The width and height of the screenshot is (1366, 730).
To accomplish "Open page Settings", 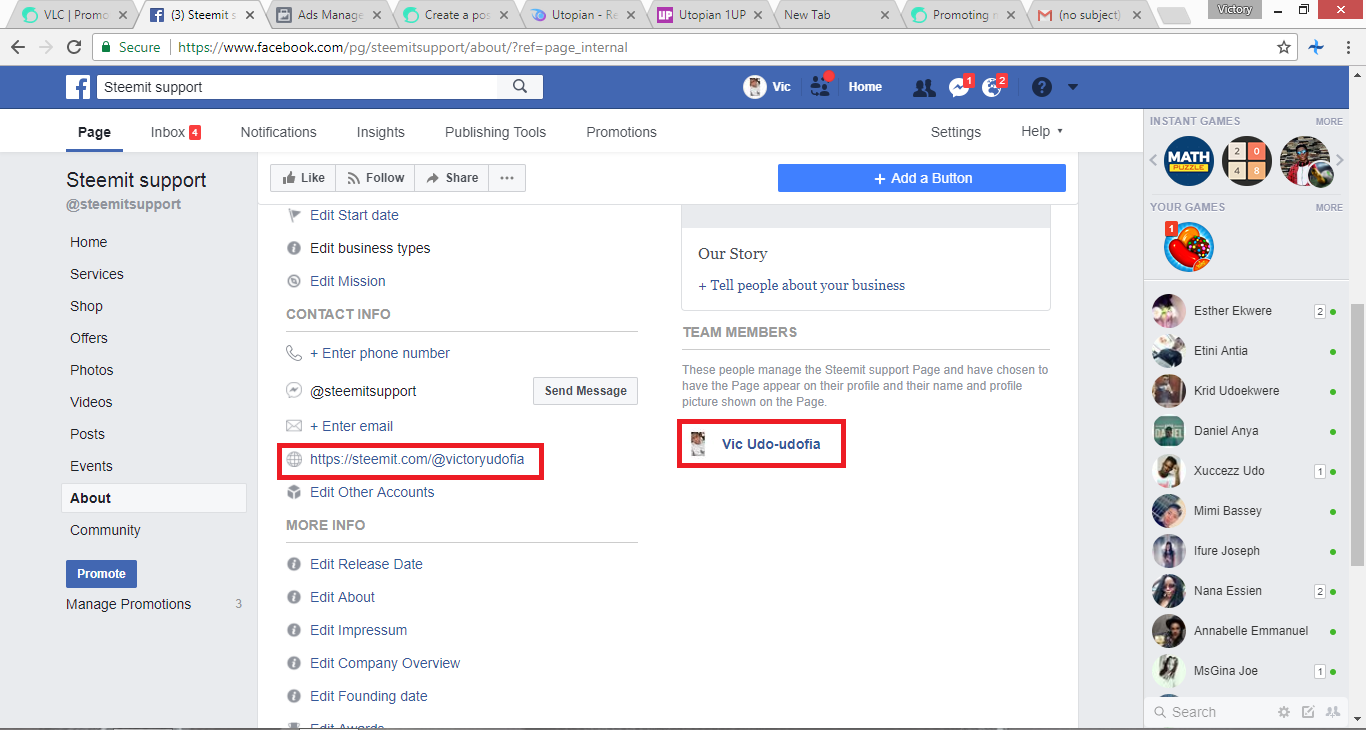I will 956,132.
